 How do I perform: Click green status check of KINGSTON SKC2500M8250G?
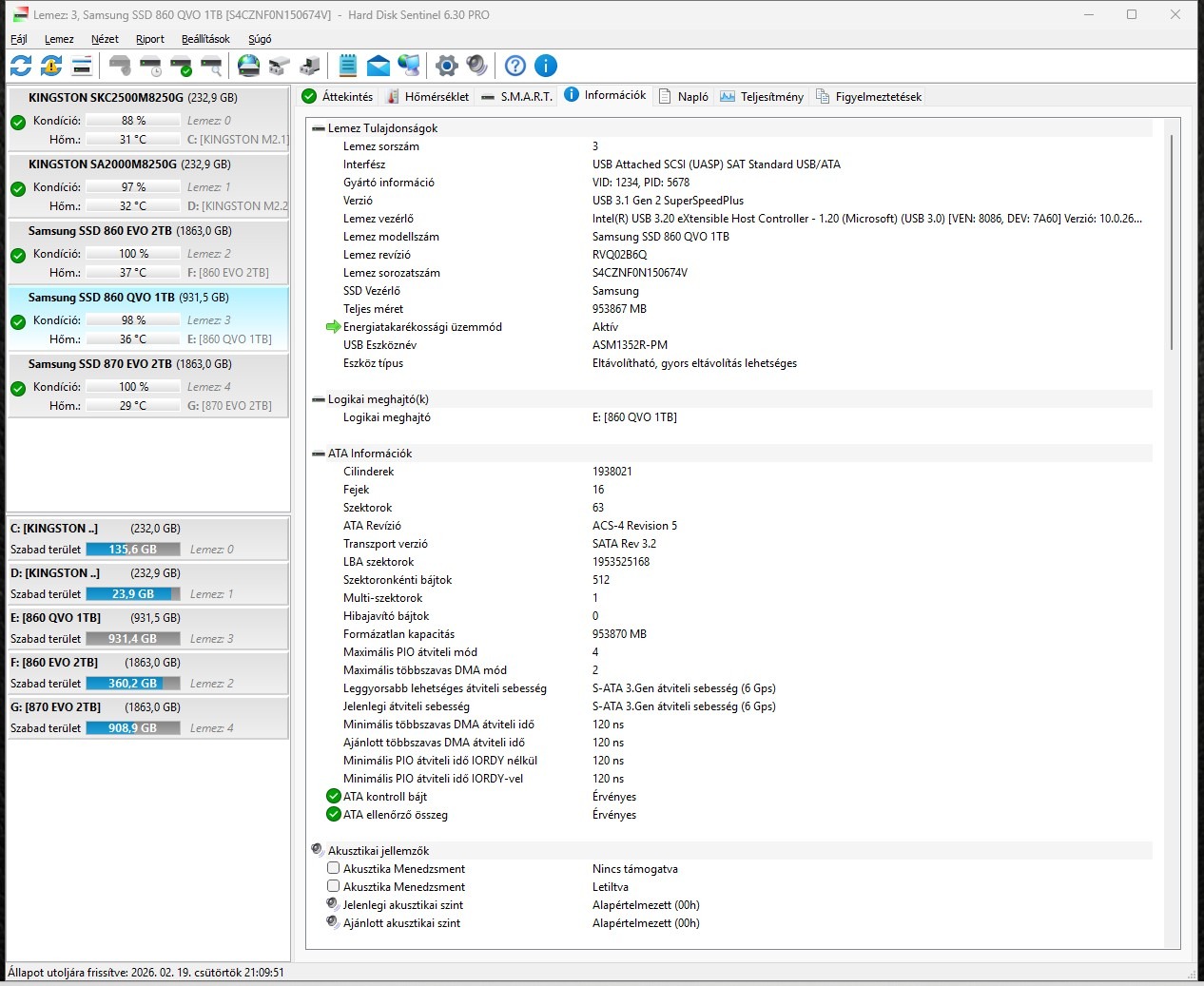18,122
